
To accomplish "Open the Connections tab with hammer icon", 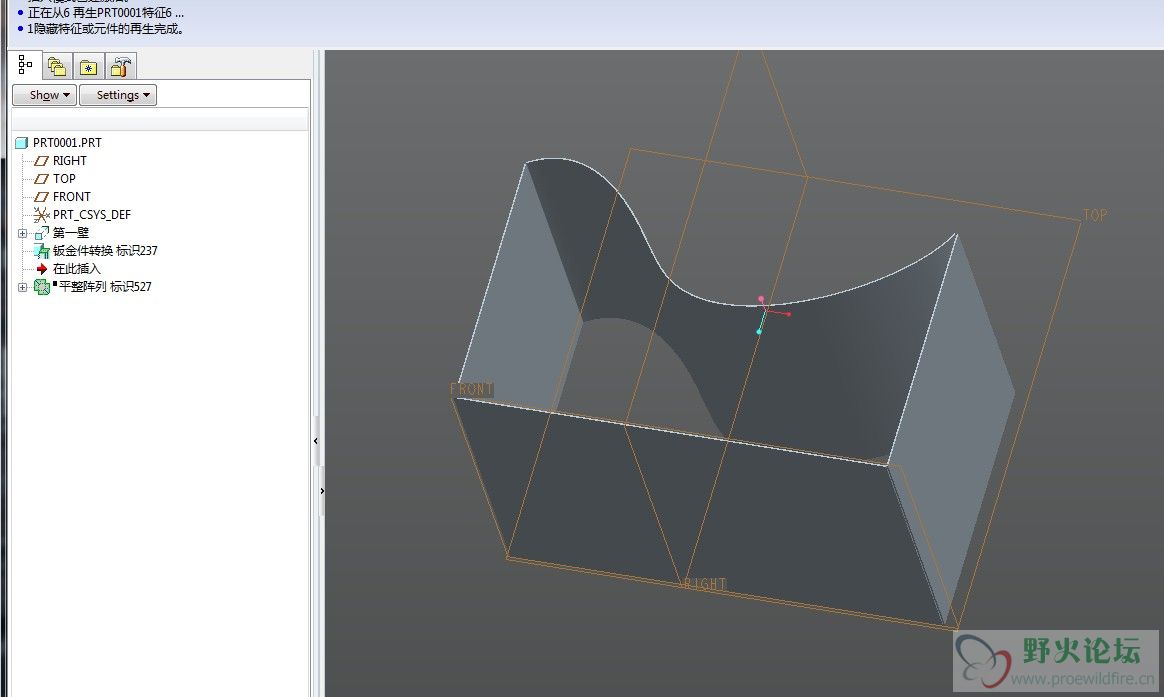I will click(x=120, y=67).
